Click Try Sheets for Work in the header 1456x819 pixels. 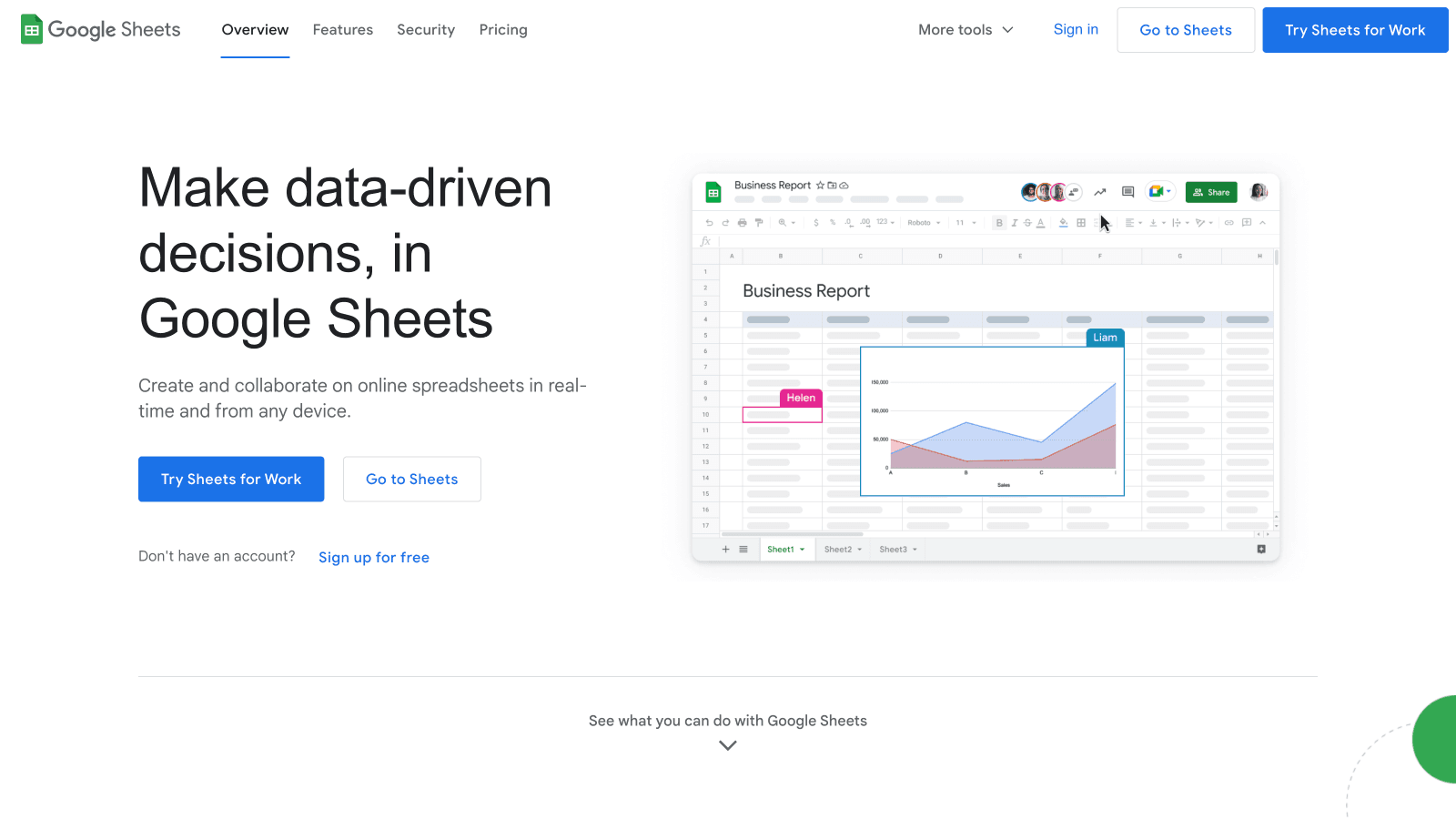click(1355, 30)
